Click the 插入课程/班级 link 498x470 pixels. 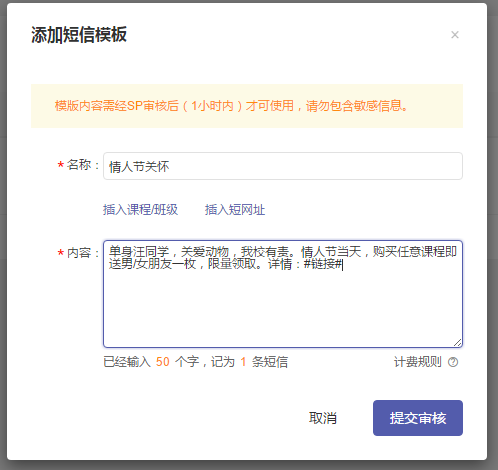[140, 210]
